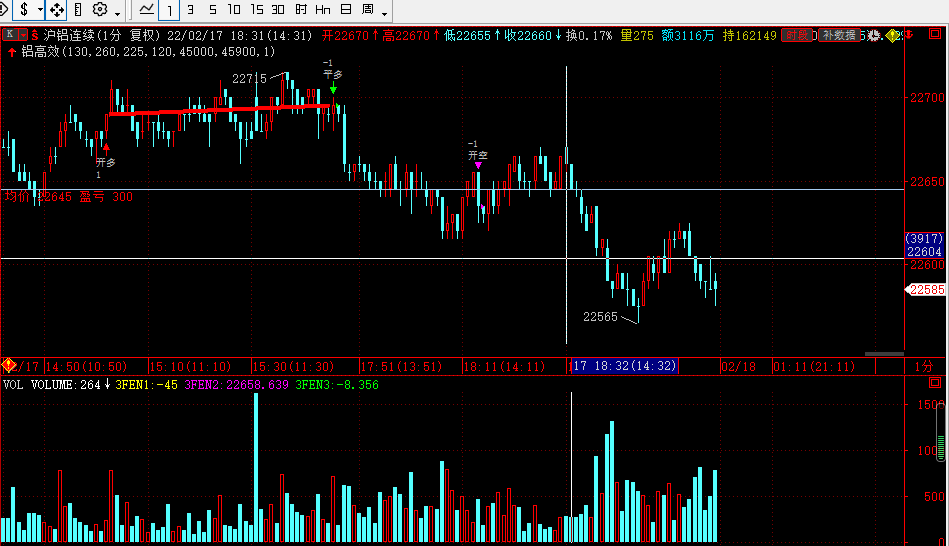Click the 22604 crosshair price box
Image resolution: width=949 pixels, height=546 pixels.
(x=924, y=251)
